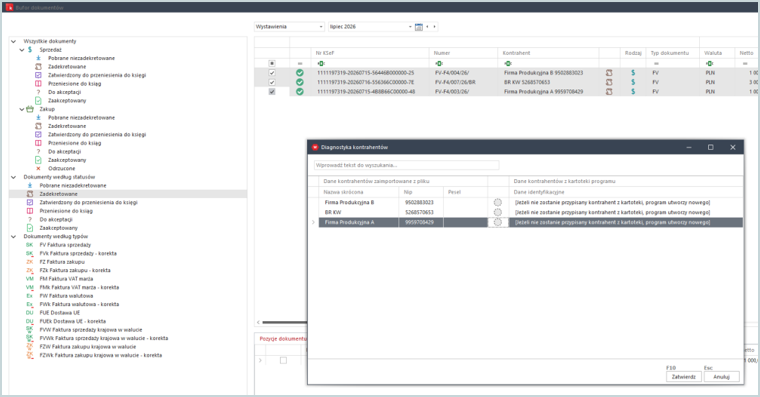Click the filter icon under the Kontrahent column
Image resolution: width=760 pixels, height=397 pixels.
(x=507, y=64)
